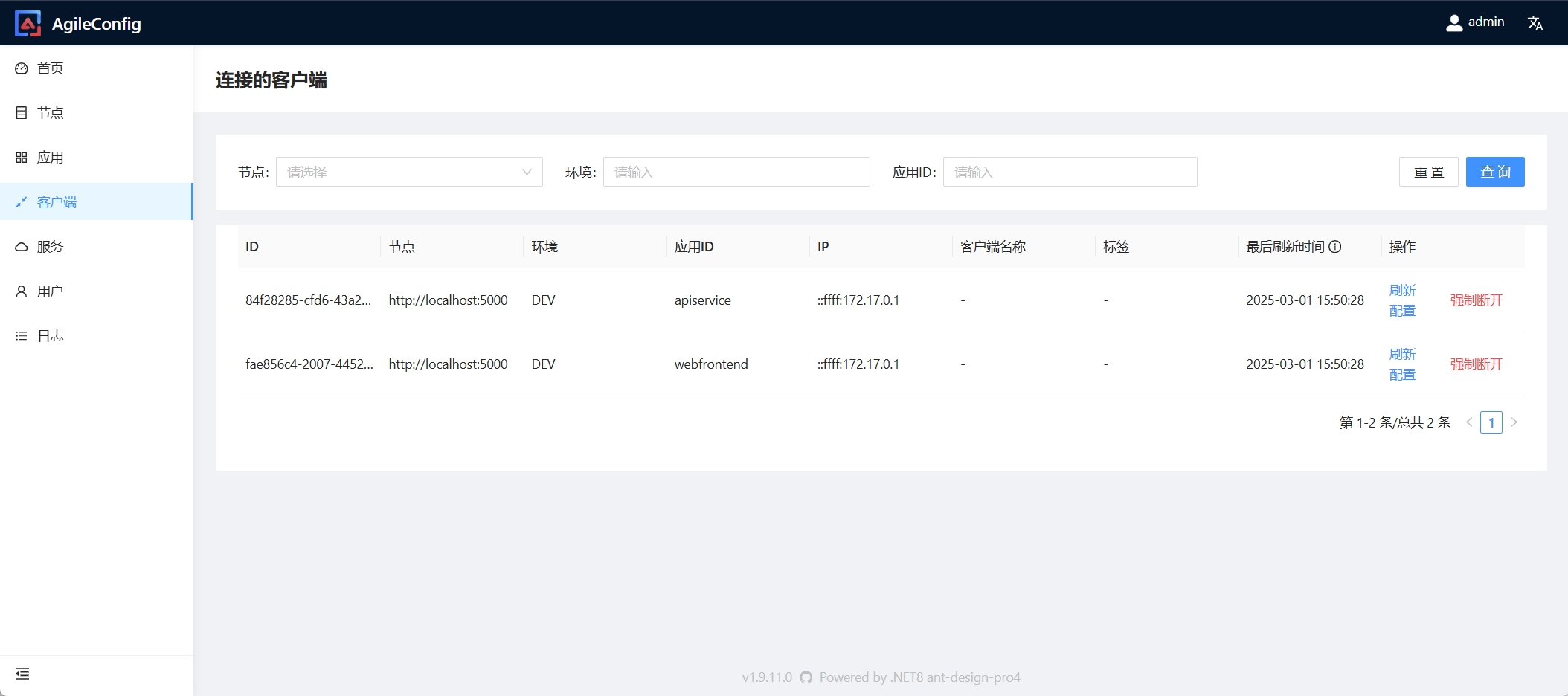Click the 服务 cloud icon in sidebar
1568x696 pixels.
[22, 247]
